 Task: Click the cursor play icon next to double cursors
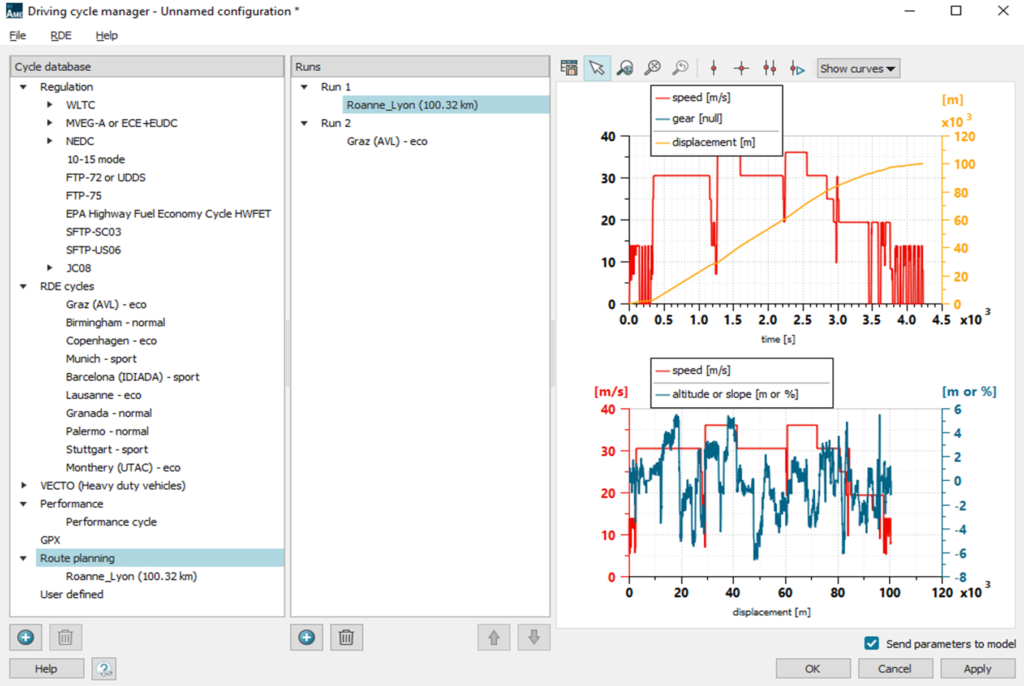tap(797, 68)
